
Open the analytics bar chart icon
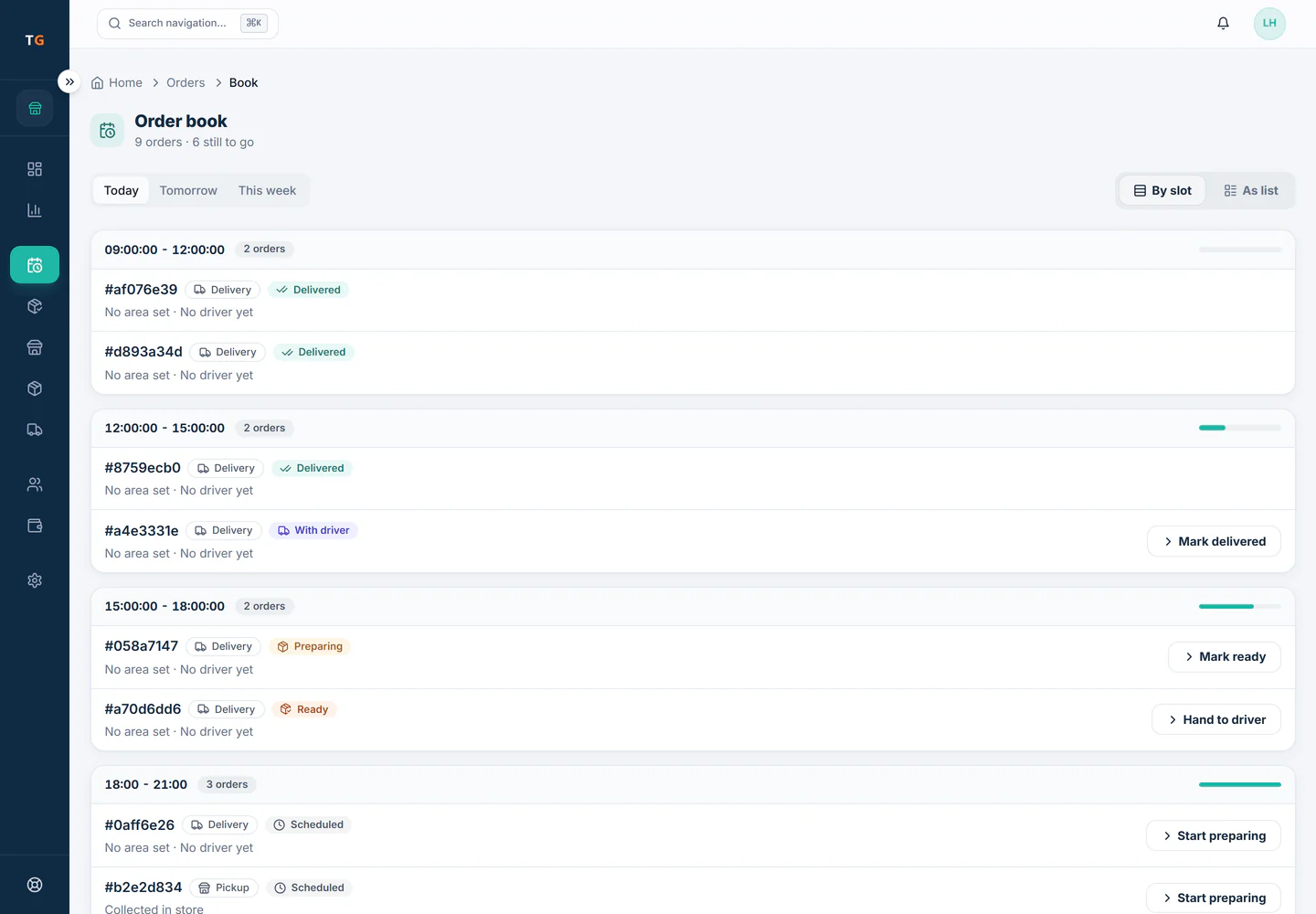tap(35, 210)
